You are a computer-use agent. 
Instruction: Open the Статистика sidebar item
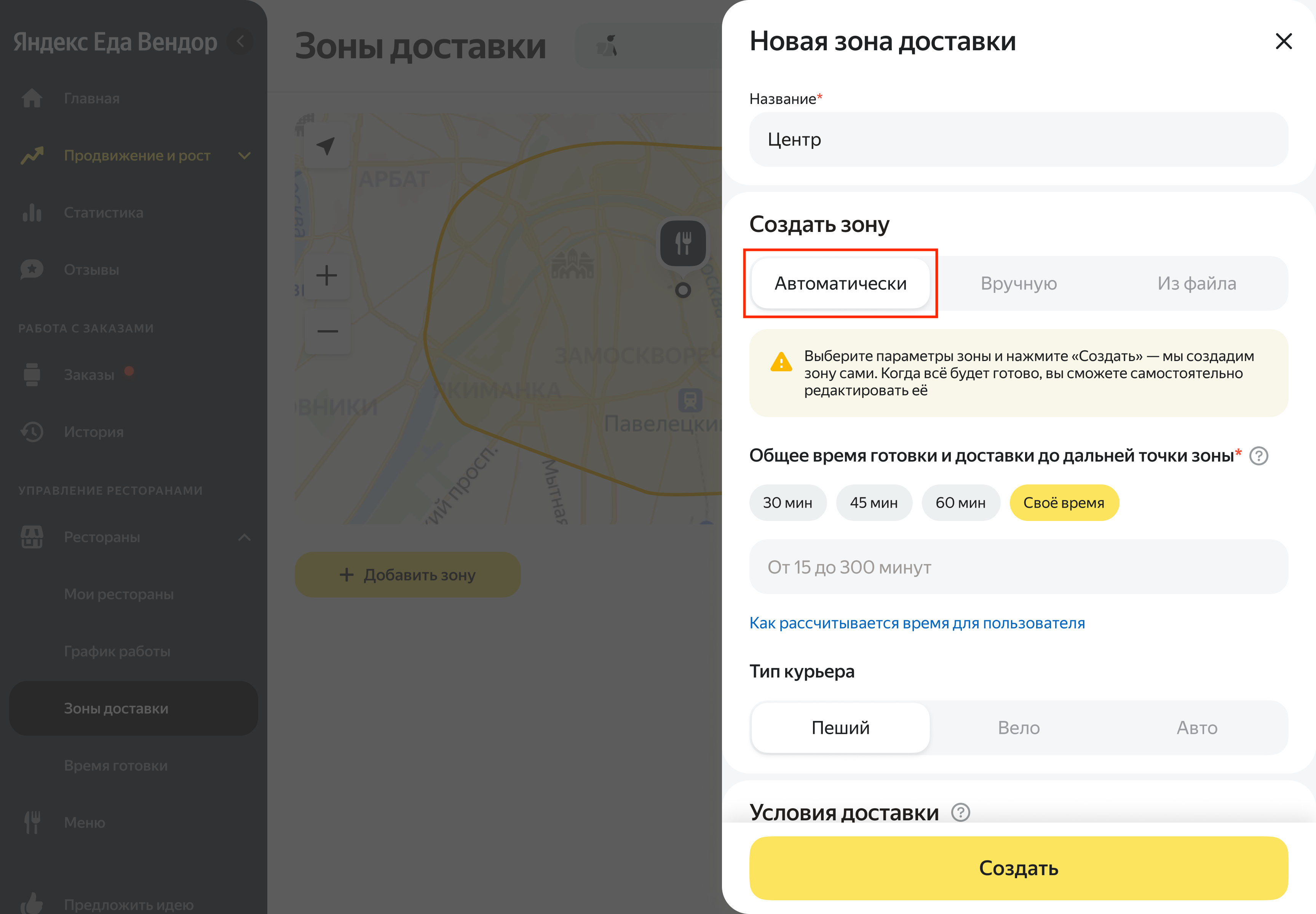click(x=103, y=213)
